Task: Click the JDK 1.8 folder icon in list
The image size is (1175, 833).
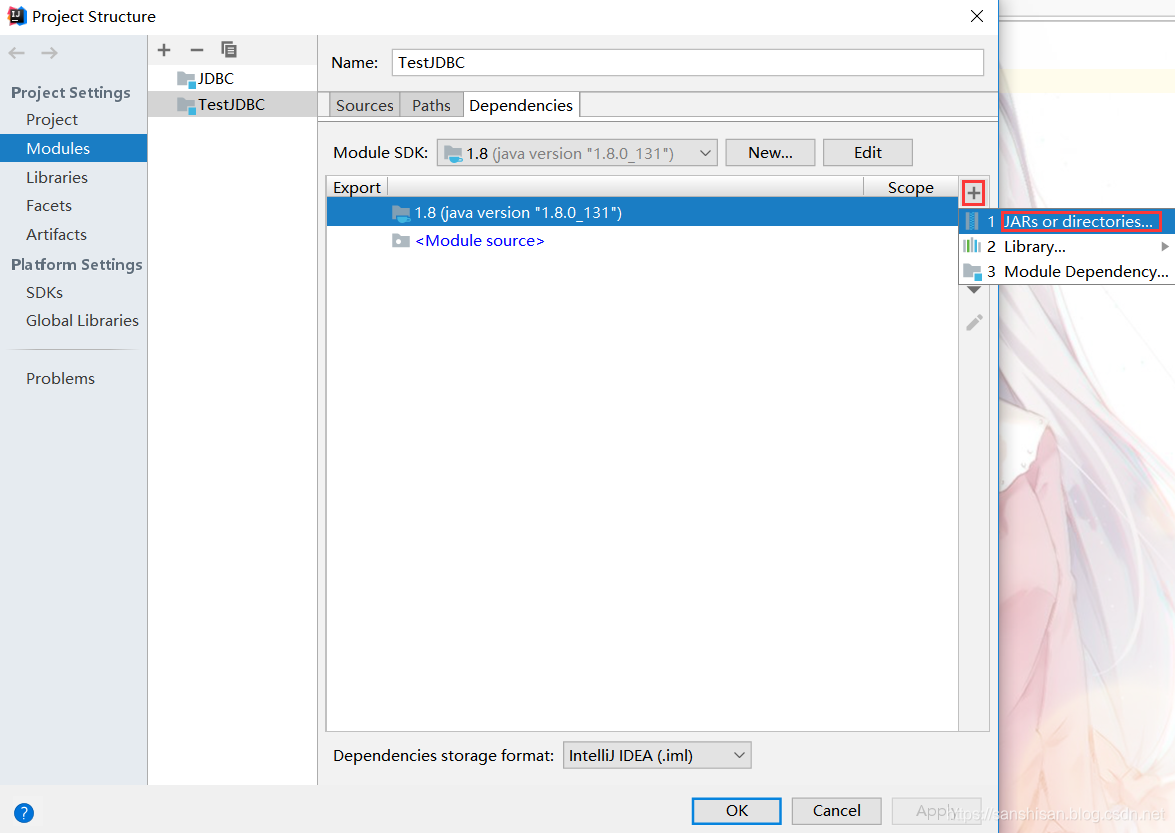Action: (x=401, y=213)
